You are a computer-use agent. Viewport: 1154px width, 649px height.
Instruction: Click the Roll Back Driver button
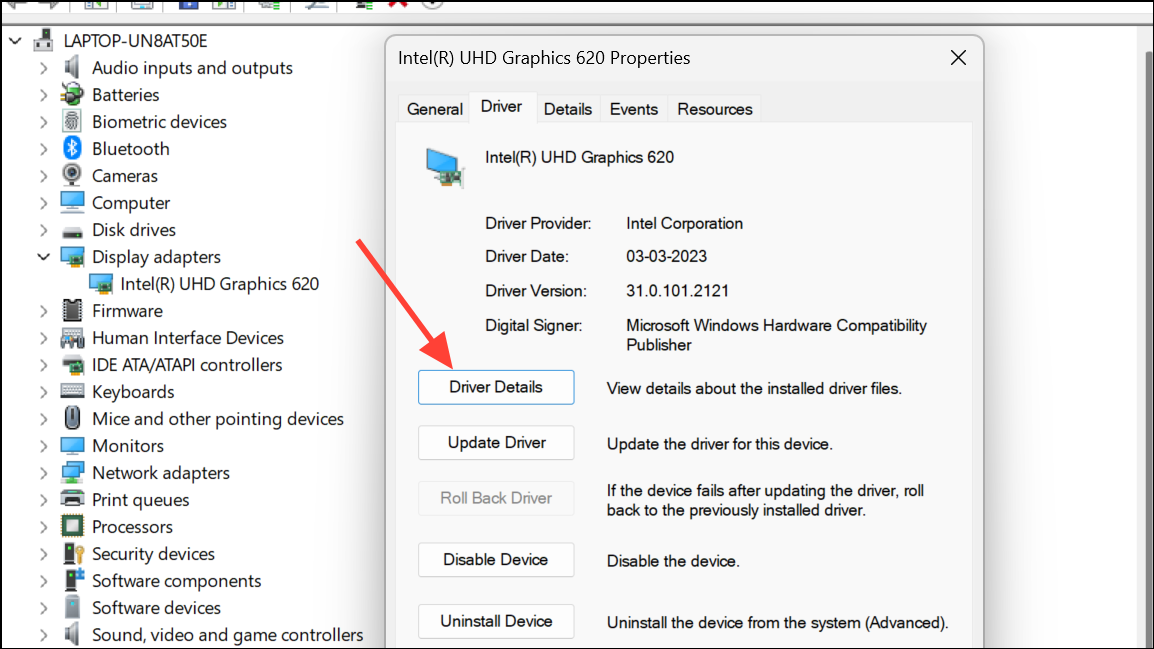496,498
